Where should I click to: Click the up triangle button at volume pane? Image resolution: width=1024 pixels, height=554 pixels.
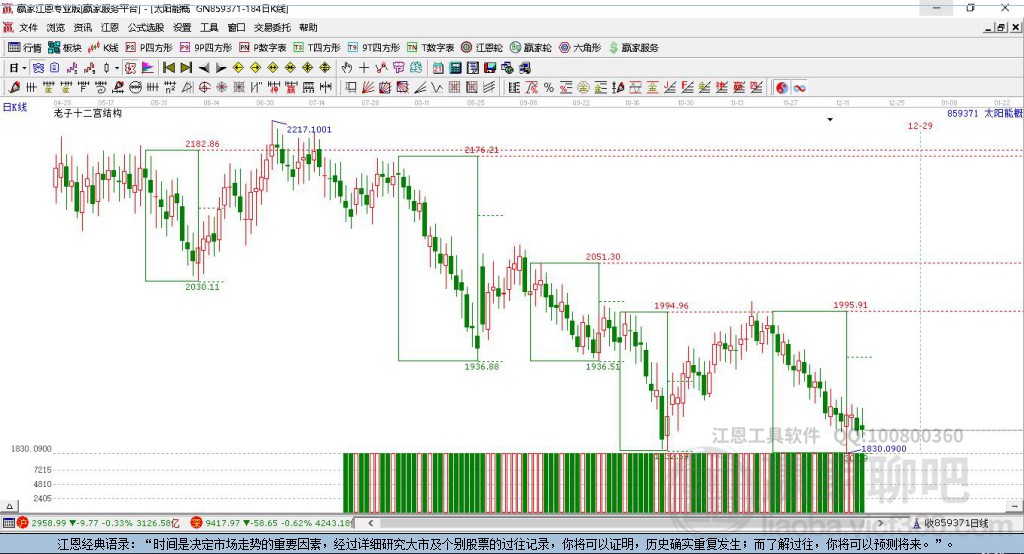[9, 506]
